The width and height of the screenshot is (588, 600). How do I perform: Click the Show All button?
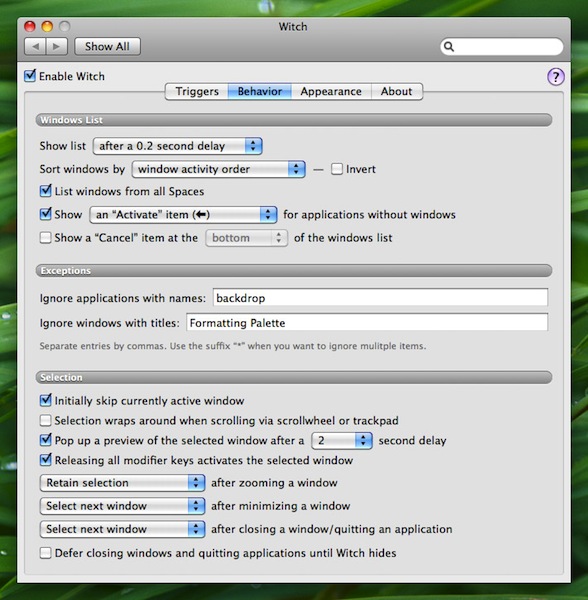(107, 47)
